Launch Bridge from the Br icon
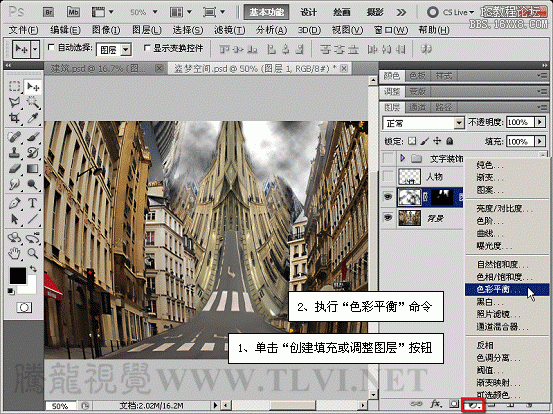This screenshot has height=414, width=553. click(48, 12)
